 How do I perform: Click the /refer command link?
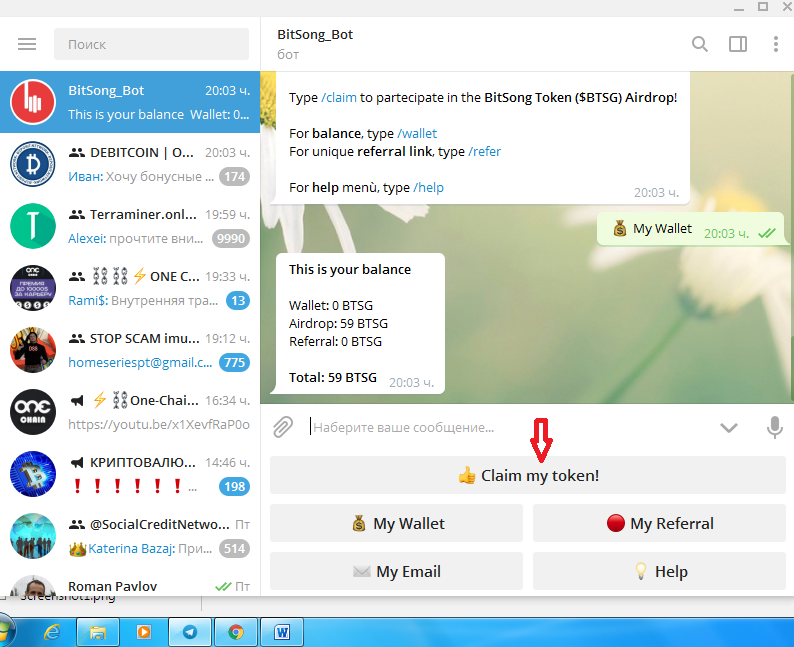click(x=485, y=151)
